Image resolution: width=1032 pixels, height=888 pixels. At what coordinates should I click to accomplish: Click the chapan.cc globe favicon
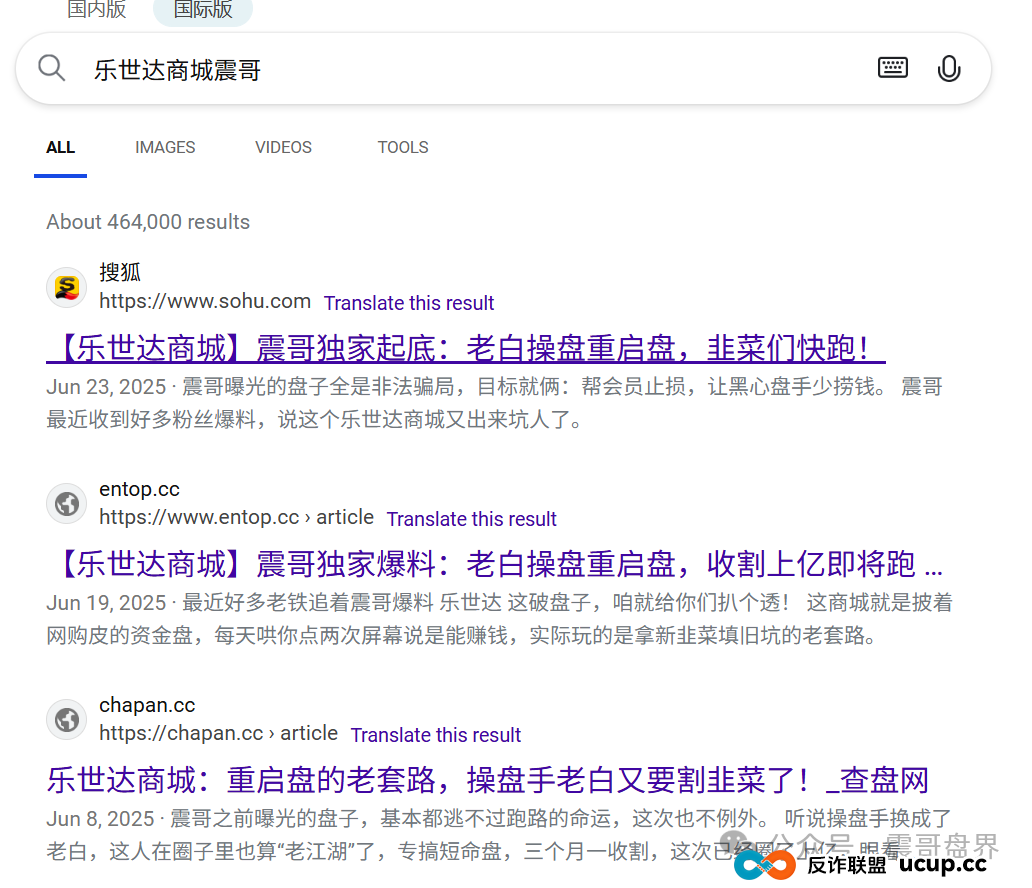point(66,719)
